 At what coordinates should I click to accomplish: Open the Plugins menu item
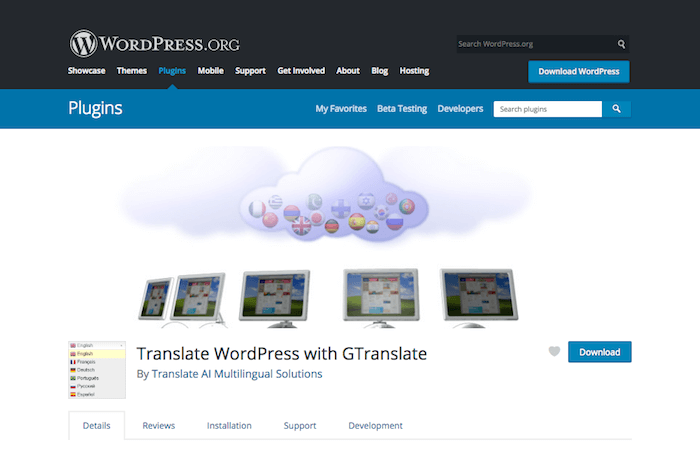172,71
